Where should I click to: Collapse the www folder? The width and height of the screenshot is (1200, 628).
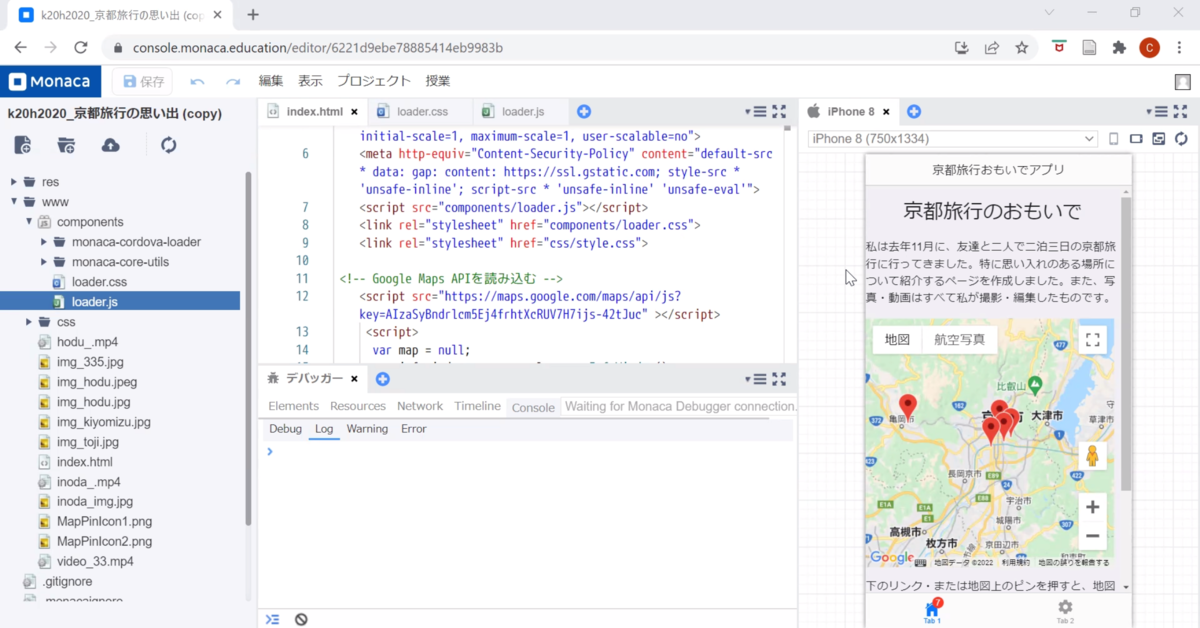click(14, 202)
